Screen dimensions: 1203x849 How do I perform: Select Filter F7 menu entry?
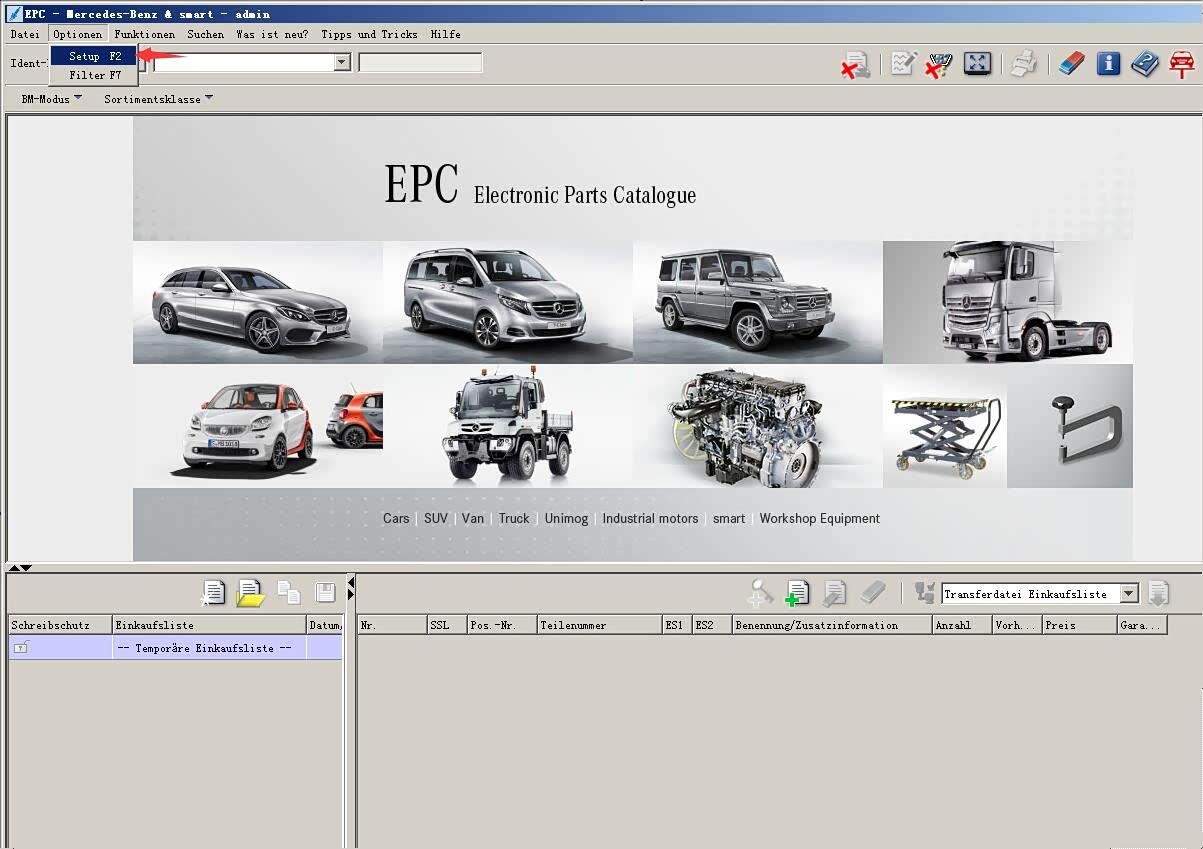click(x=94, y=75)
